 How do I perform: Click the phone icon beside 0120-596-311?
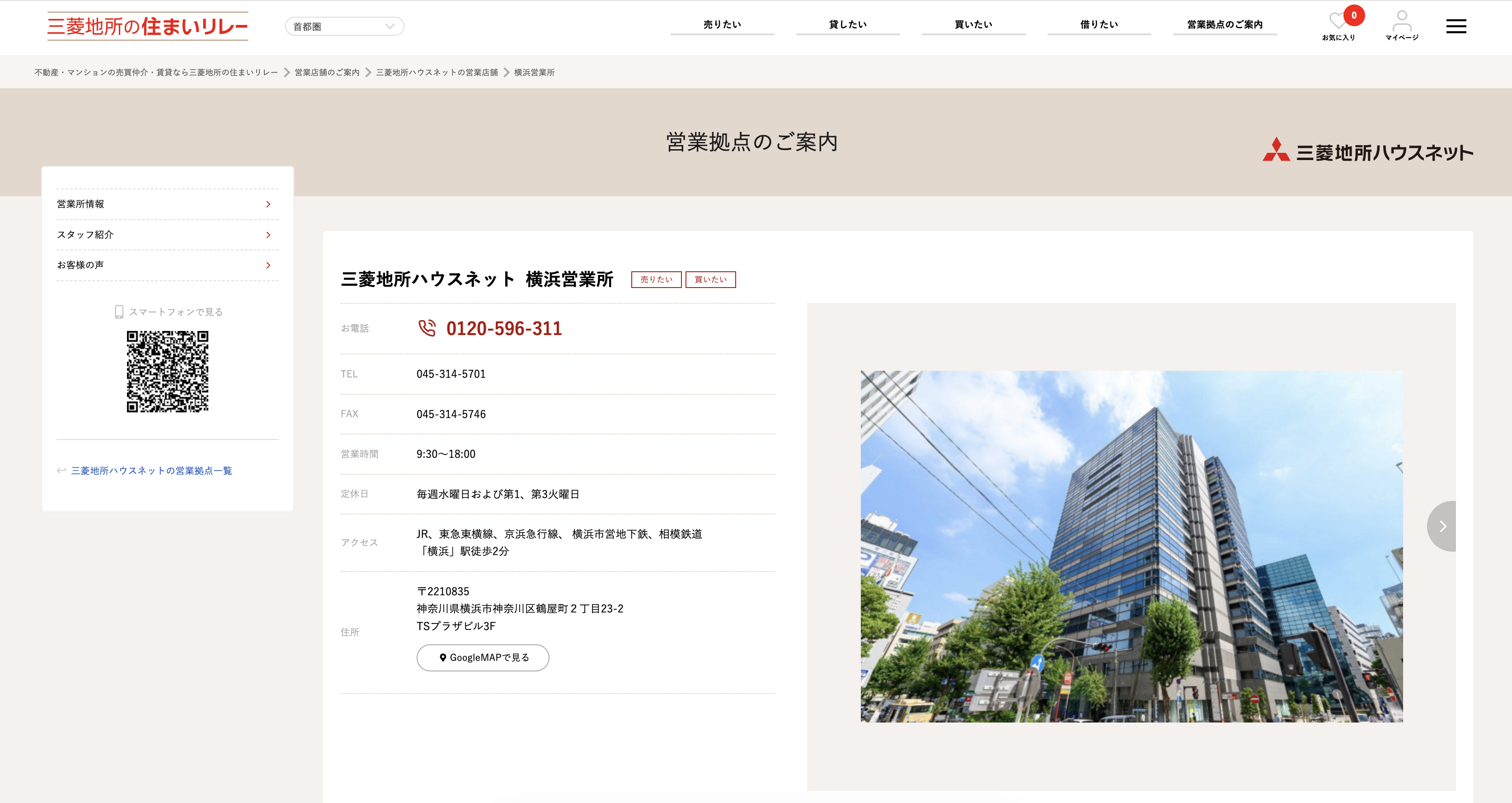(x=427, y=328)
